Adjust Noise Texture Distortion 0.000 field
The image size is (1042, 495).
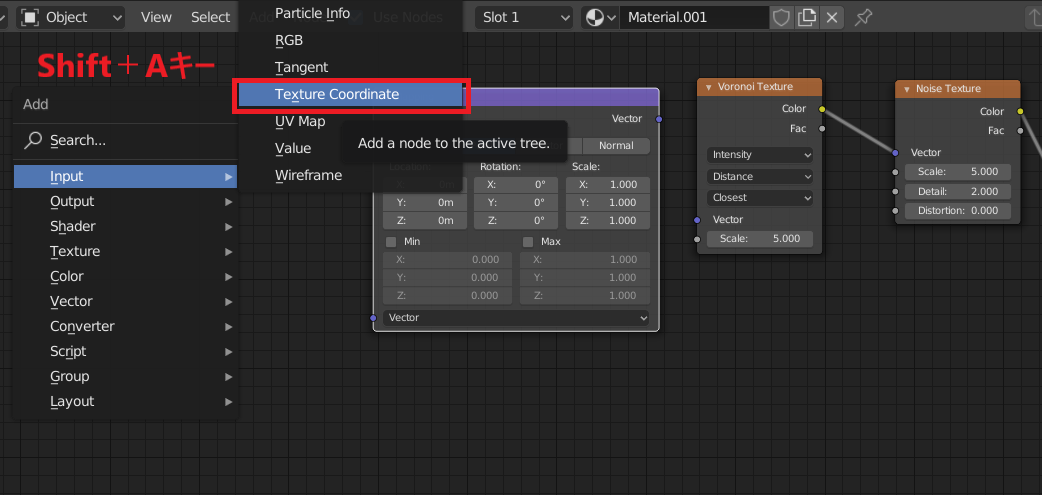[x=958, y=211]
